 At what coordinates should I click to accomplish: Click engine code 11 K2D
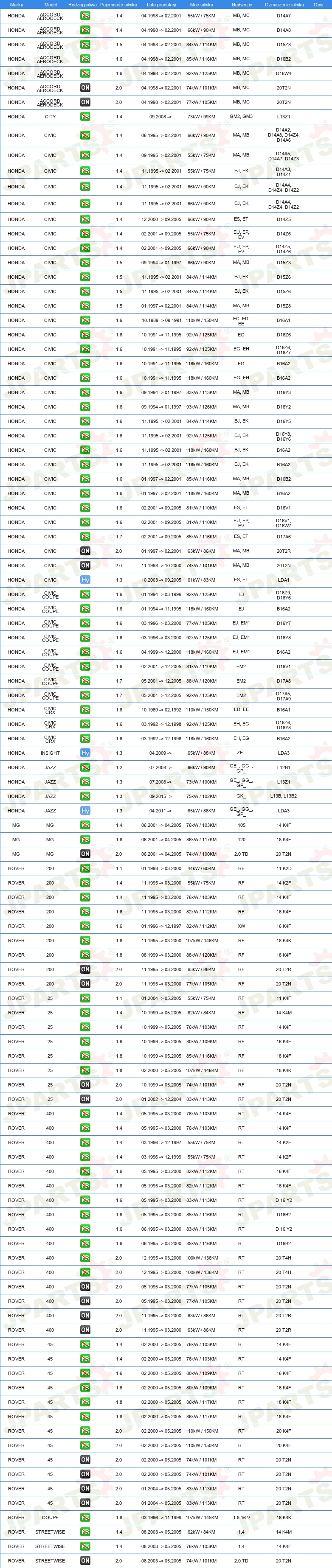(284, 868)
